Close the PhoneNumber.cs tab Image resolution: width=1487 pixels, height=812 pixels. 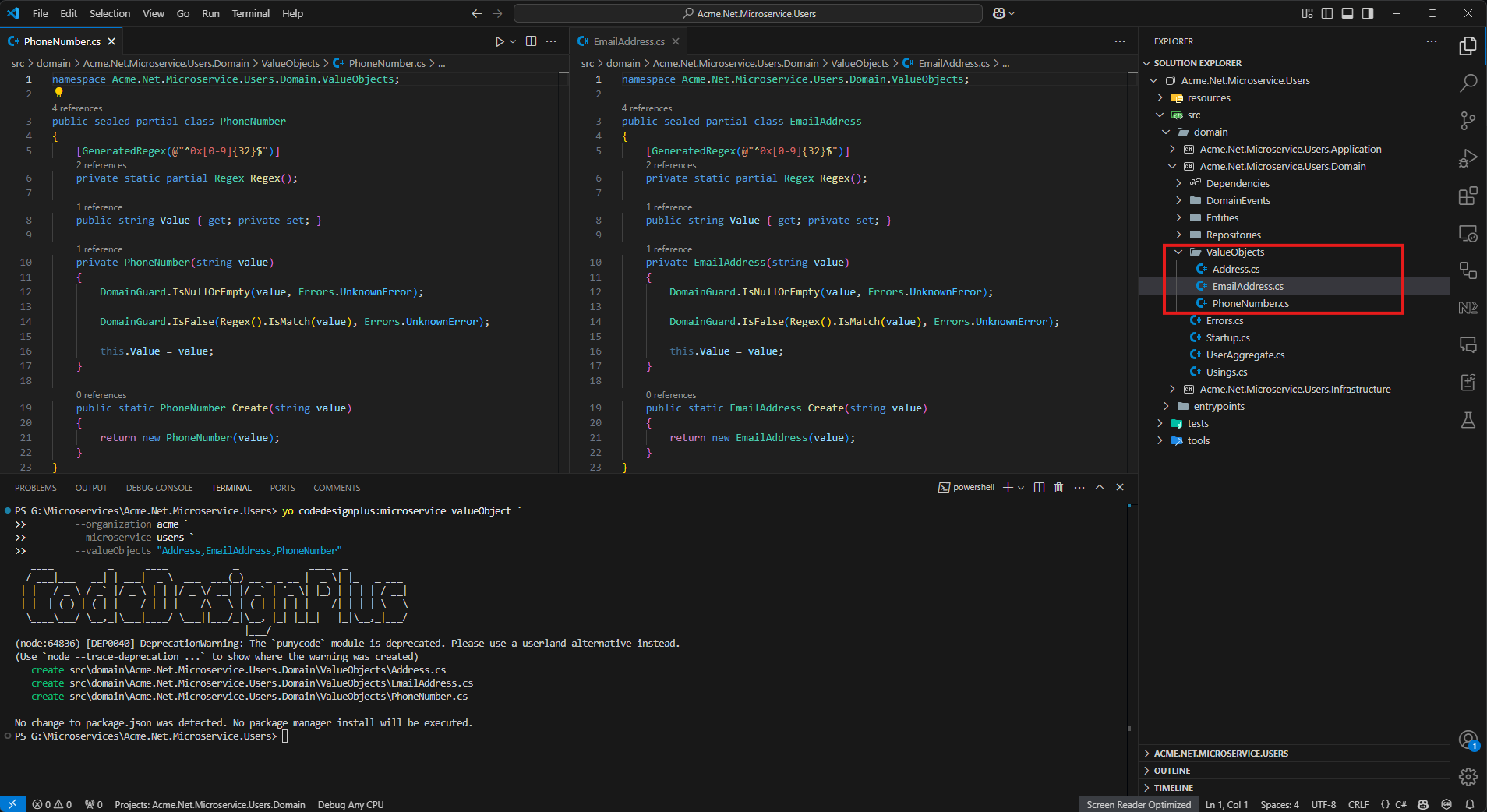pos(111,41)
